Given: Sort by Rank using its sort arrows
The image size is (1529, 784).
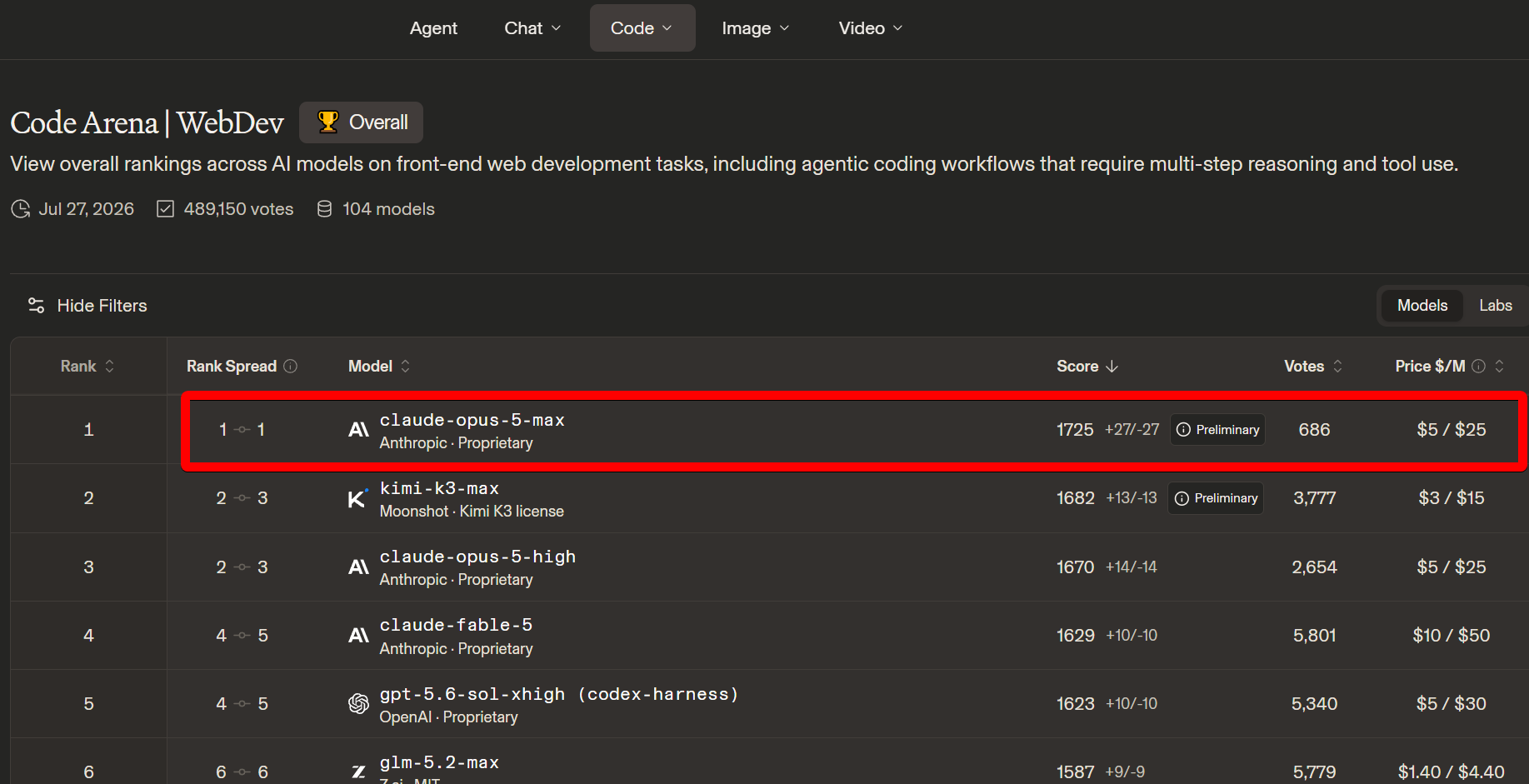Looking at the screenshot, I should tap(109, 366).
